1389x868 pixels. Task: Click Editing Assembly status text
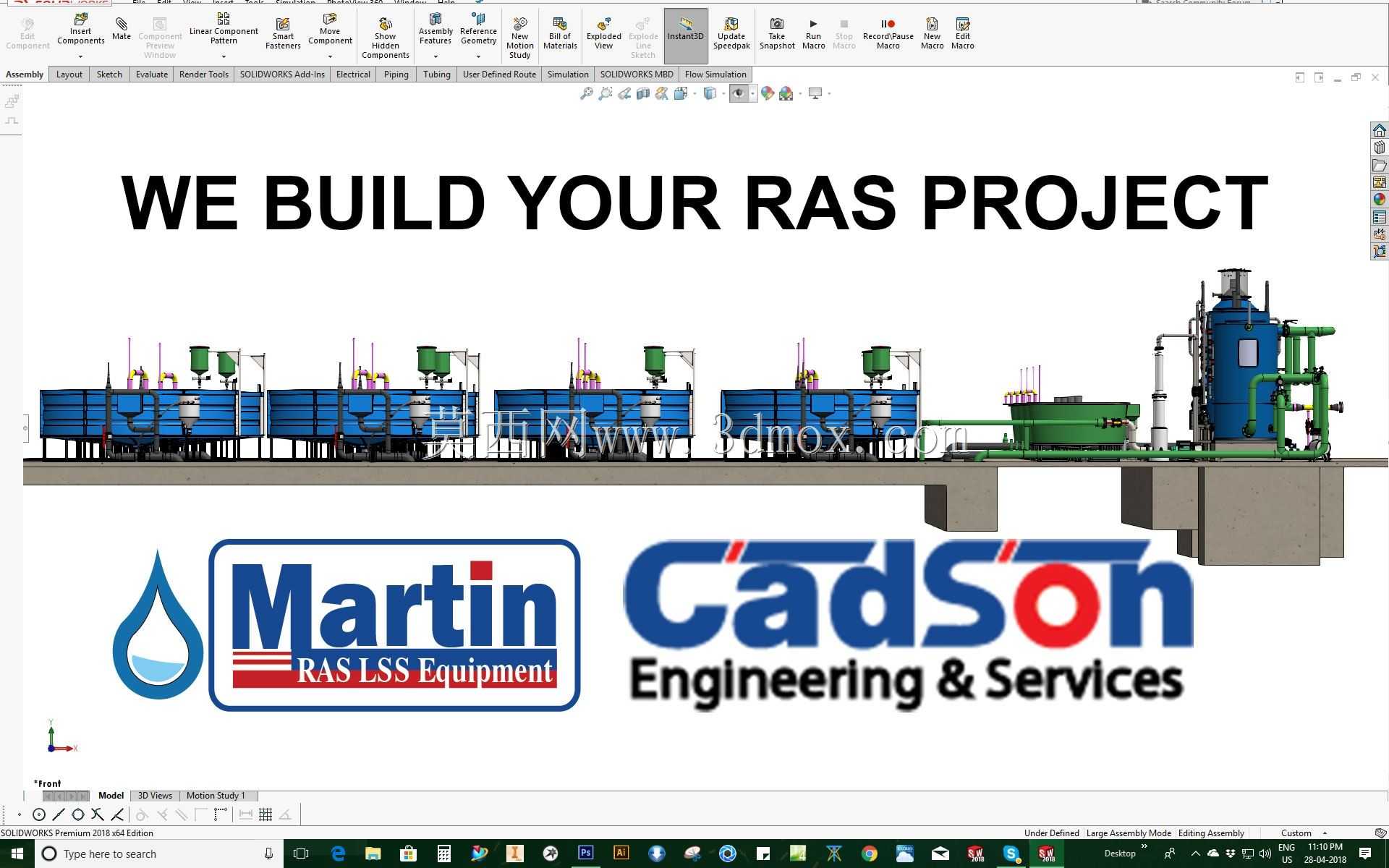coord(1211,833)
